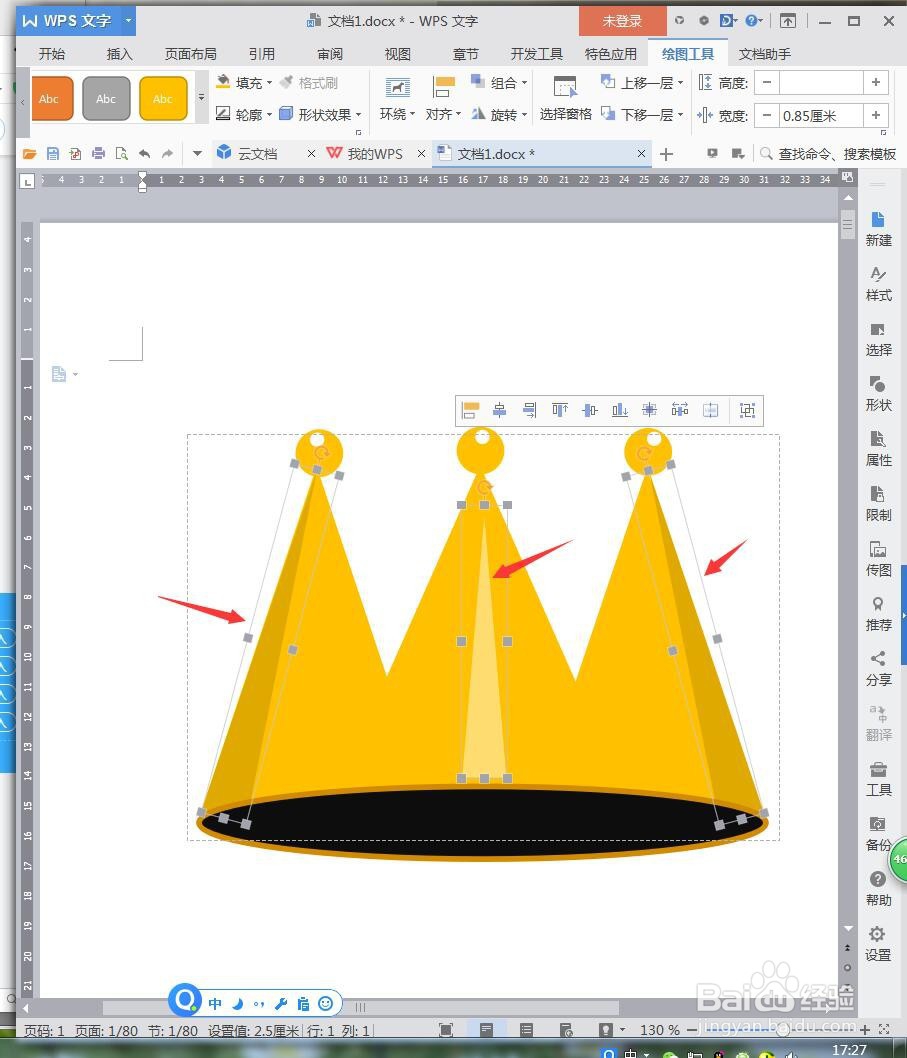Apply the yellow Abc shape style
This screenshot has width=907, height=1058.
tap(163, 99)
